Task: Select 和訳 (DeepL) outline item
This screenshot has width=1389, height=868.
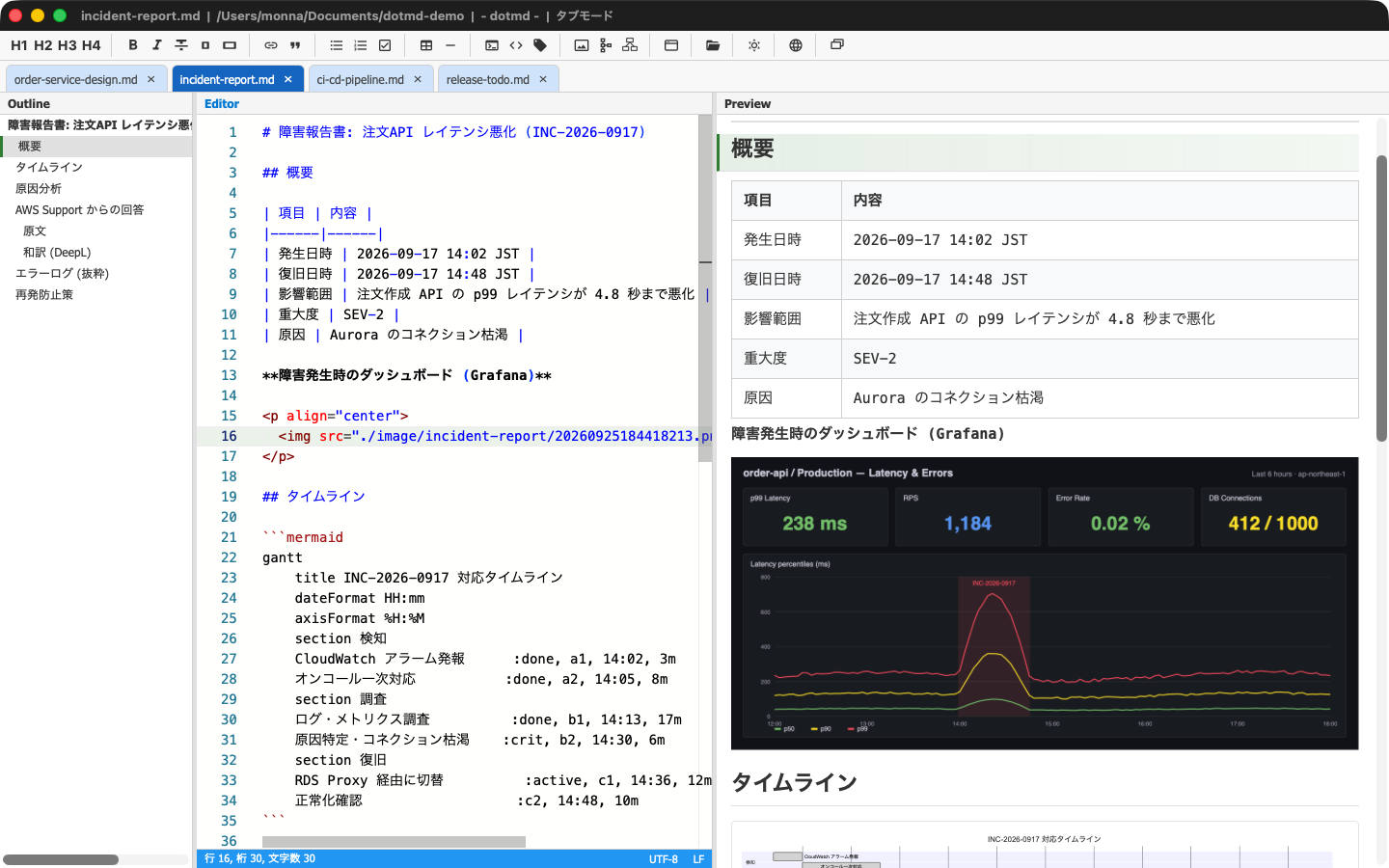Action: click(x=57, y=252)
